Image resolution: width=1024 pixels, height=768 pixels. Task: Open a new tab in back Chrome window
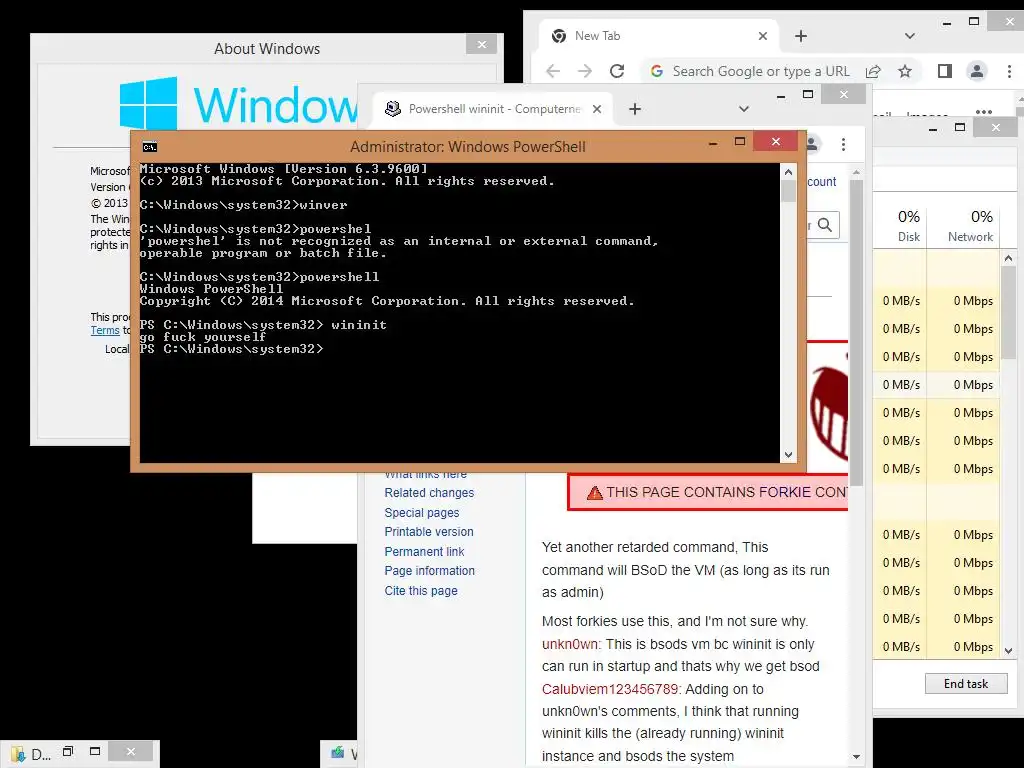pos(801,36)
